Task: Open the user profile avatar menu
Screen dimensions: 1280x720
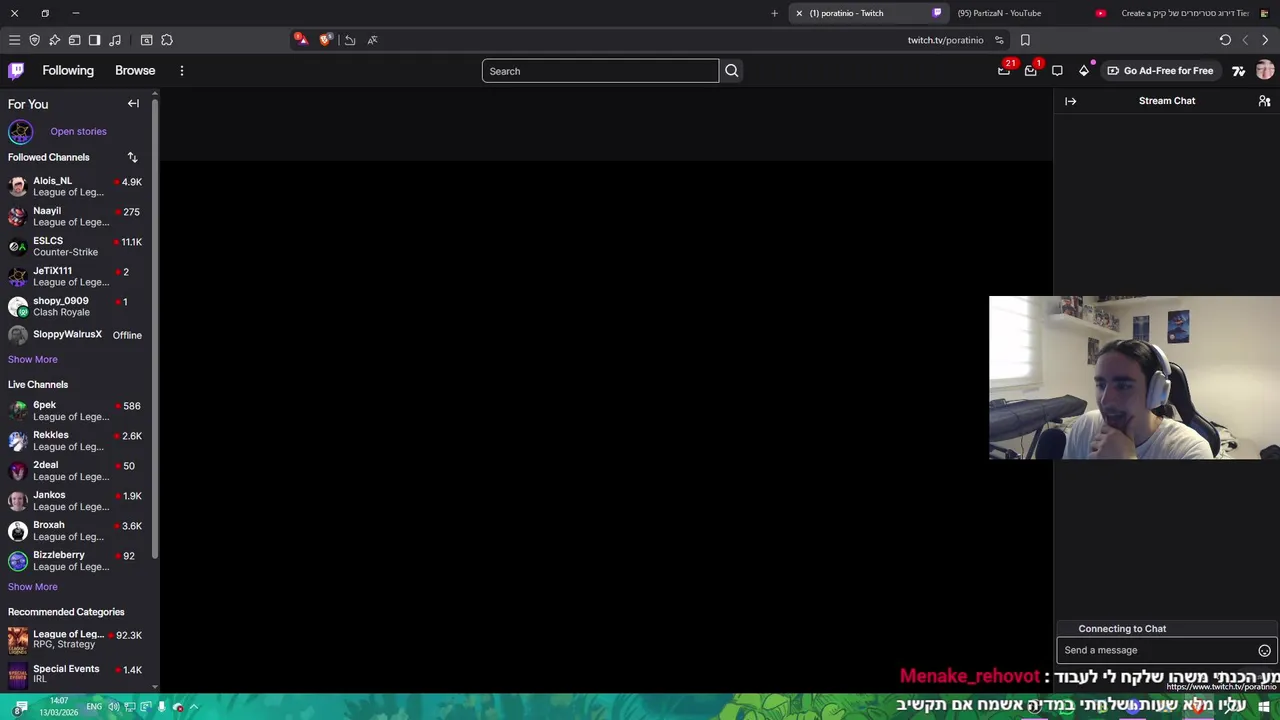Action: click(1265, 70)
